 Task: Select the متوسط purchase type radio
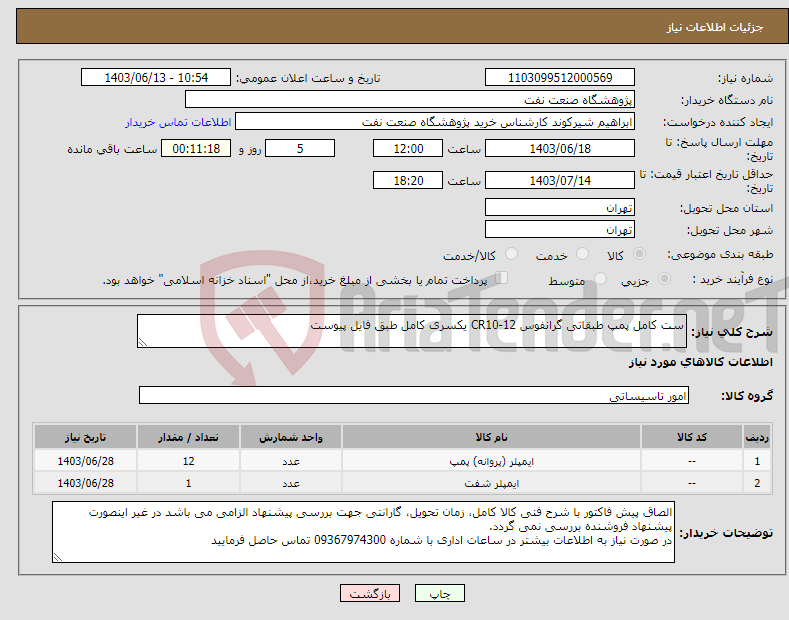point(600,278)
